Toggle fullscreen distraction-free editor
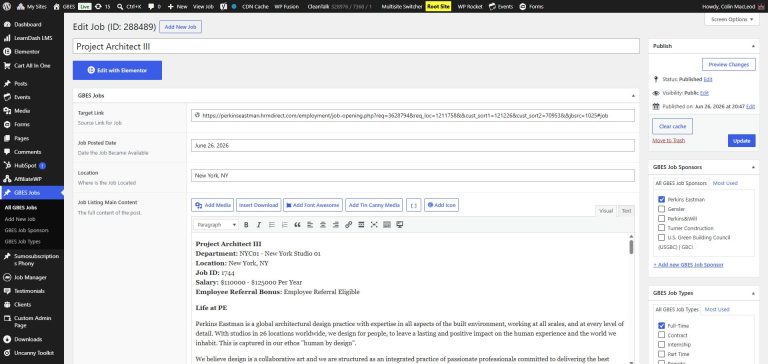 pyautogui.click(x=374, y=225)
